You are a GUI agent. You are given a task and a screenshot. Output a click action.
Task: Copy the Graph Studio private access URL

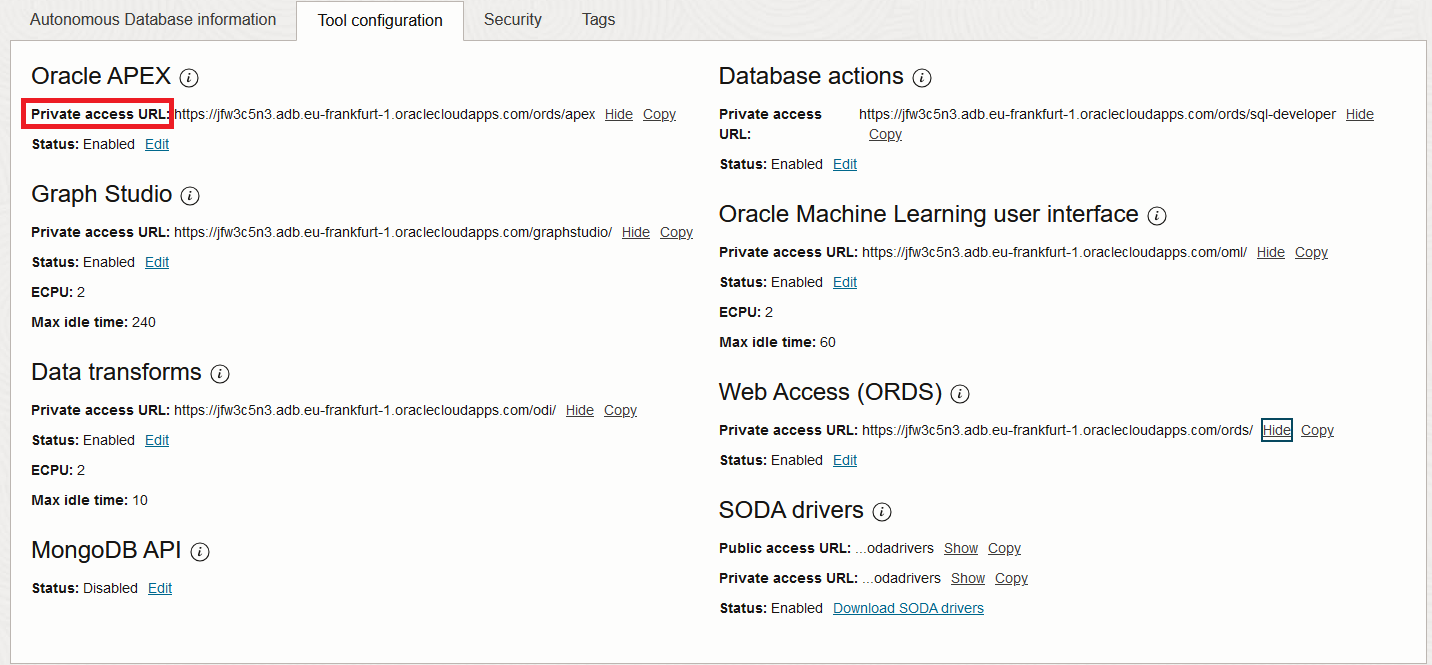(676, 232)
